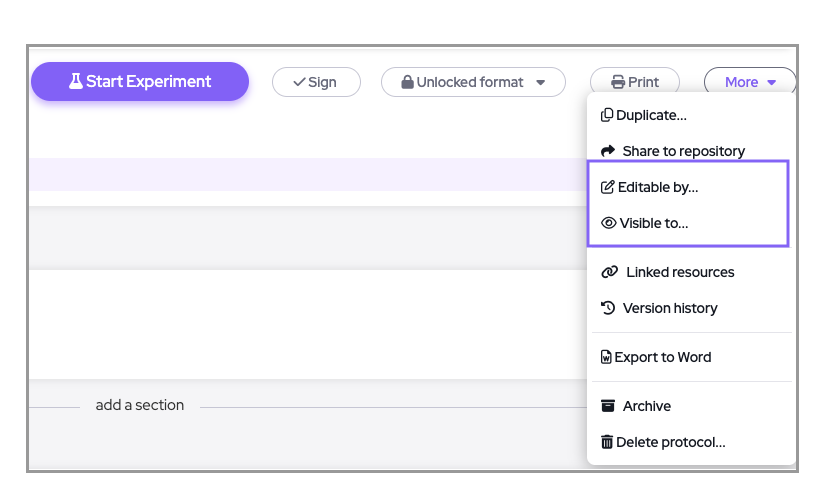Collapse the More dropdown menu
The height and width of the screenshot is (487, 836).
[750, 82]
